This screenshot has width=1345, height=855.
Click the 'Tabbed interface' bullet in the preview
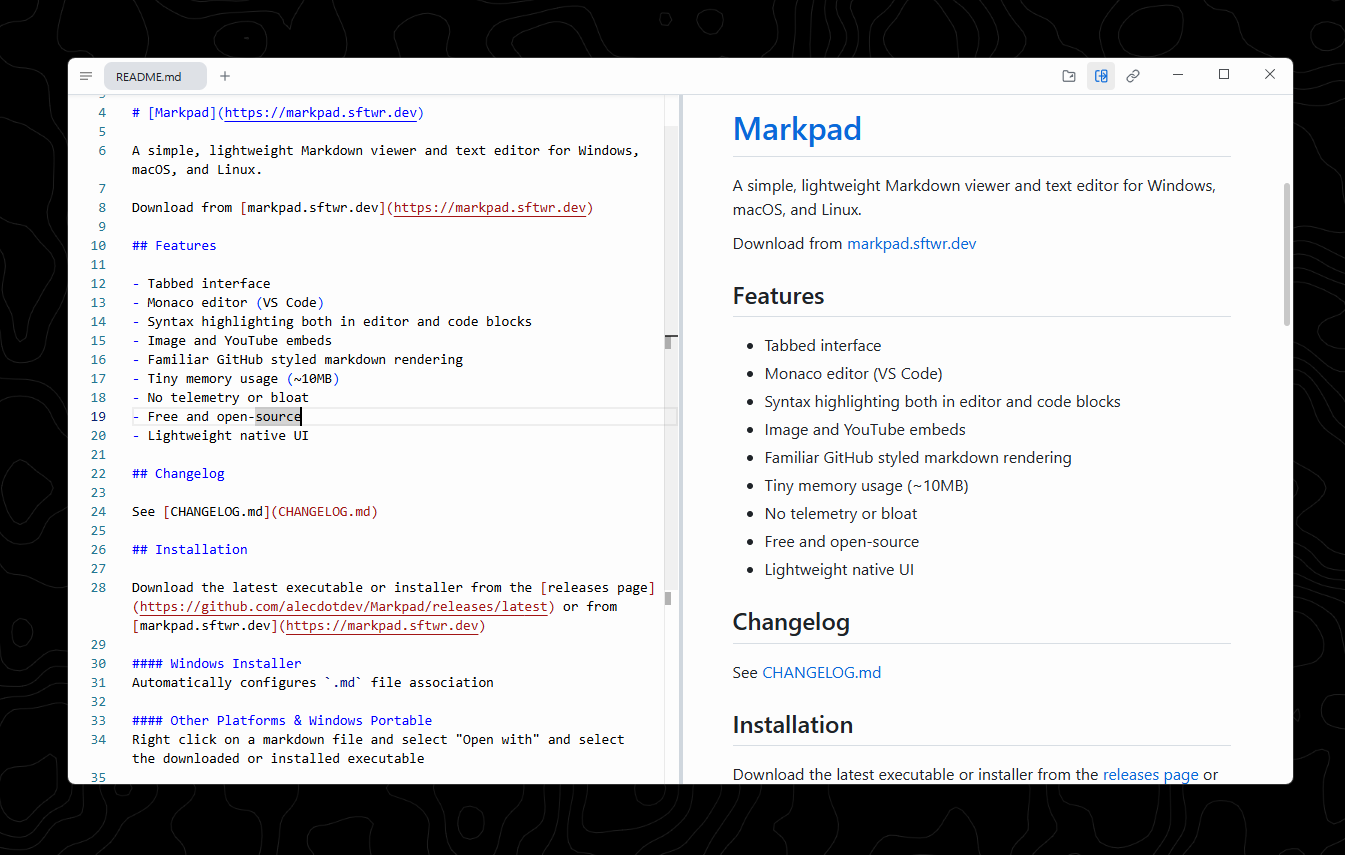tap(822, 345)
